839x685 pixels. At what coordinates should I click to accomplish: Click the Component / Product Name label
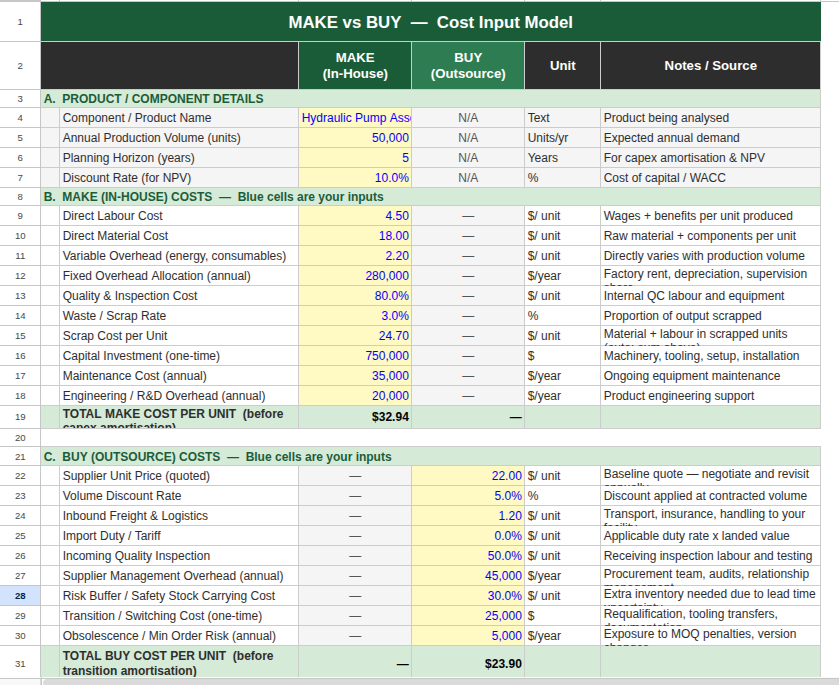pyautogui.click(x=137, y=118)
